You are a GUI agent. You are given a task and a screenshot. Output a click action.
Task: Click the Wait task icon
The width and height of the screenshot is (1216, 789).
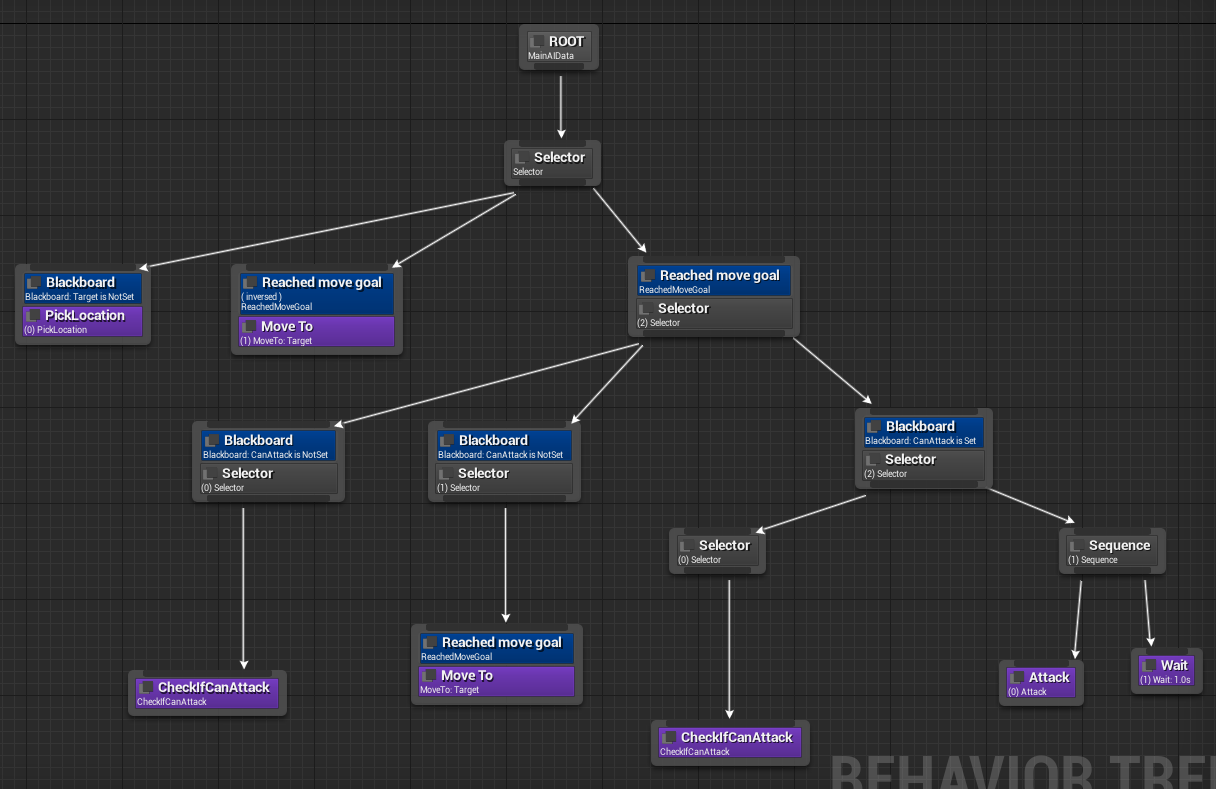1148,665
